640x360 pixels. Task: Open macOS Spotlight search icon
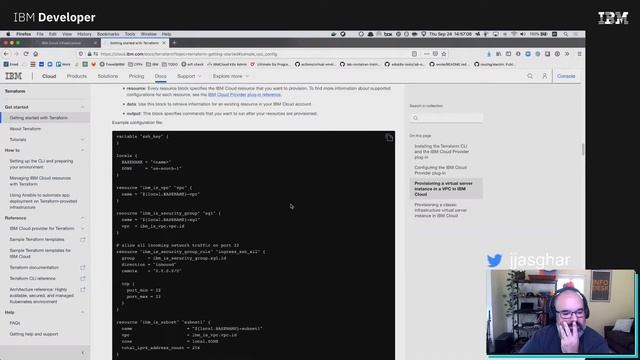click(x=566, y=34)
